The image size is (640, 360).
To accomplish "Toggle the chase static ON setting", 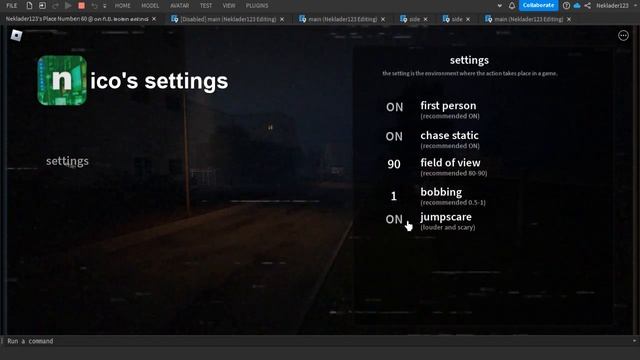I will tap(394, 136).
